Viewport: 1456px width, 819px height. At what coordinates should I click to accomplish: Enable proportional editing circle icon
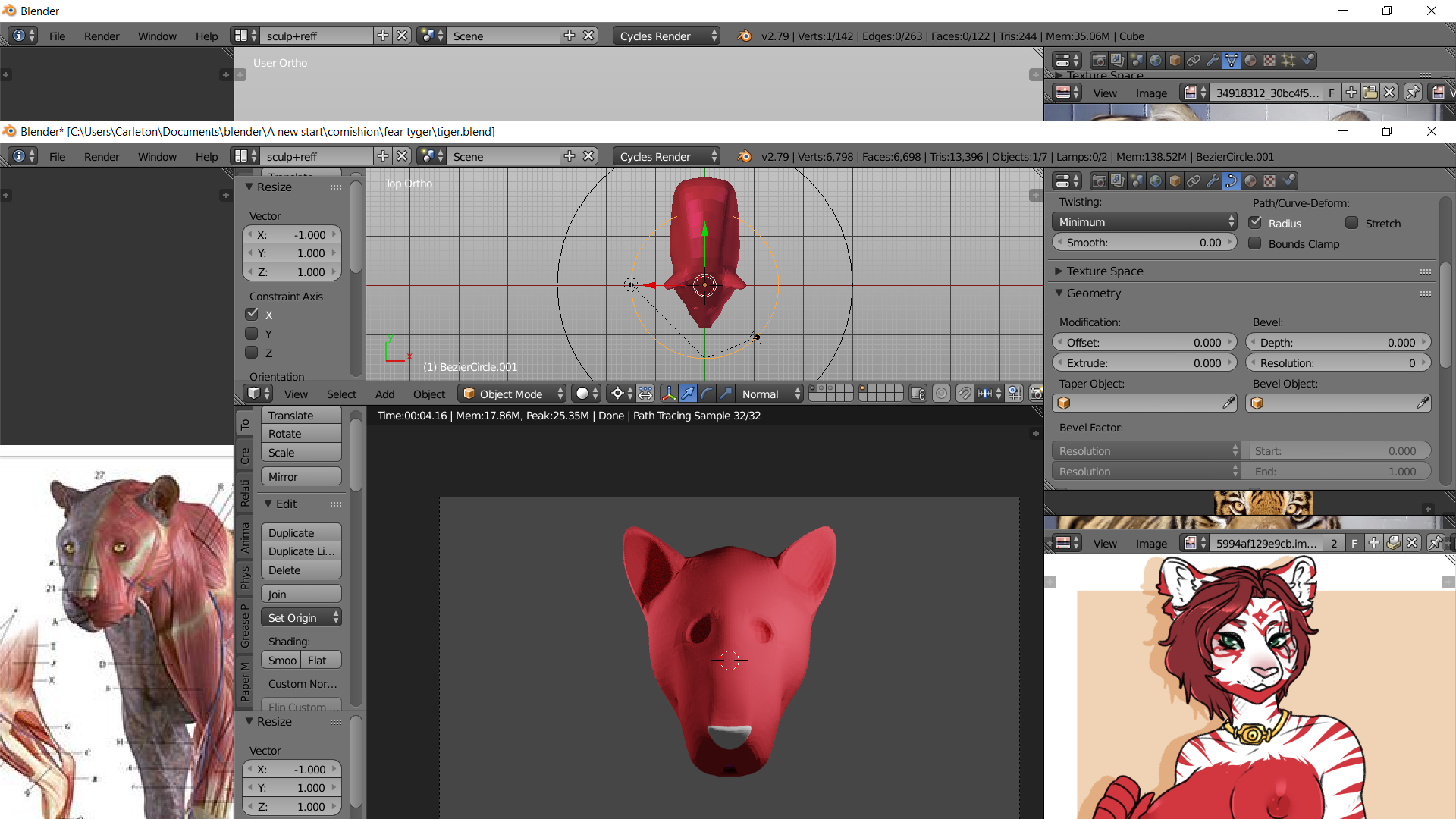(941, 394)
